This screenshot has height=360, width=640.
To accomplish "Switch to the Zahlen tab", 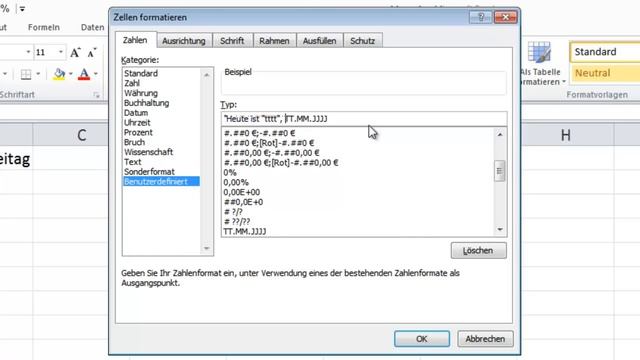I will (x=135, y=40).
